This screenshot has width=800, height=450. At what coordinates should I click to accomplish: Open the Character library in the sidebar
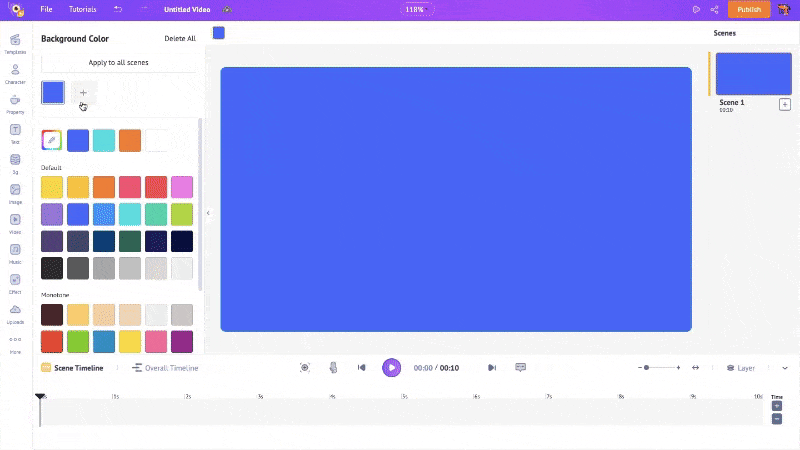click(x=15, y=72)
